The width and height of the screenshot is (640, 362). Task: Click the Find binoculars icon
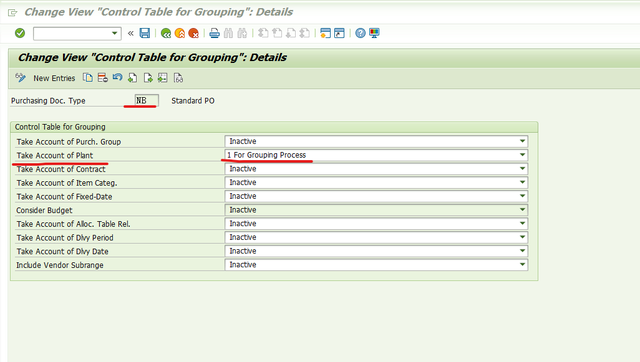(228, 33)
